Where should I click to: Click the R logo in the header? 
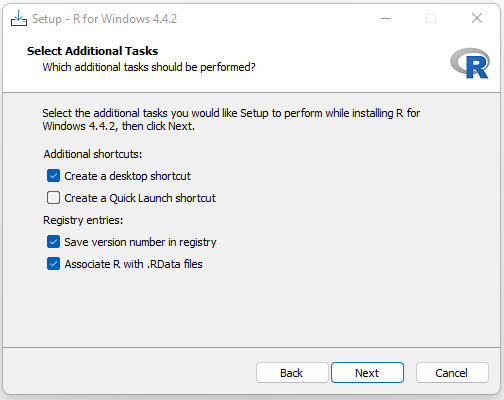(x=470, y=63)
